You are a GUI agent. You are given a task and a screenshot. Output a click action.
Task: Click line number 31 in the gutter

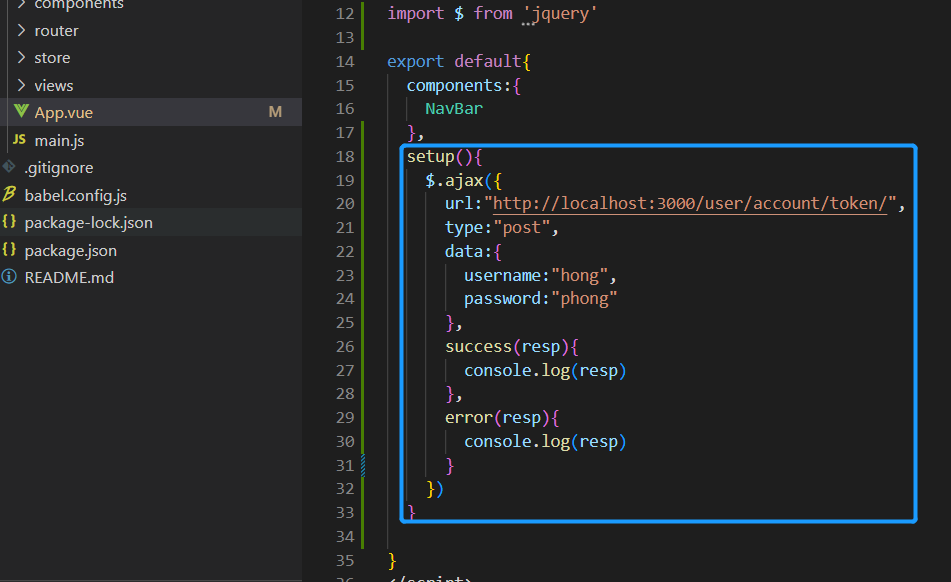click(x=344, y=466)
